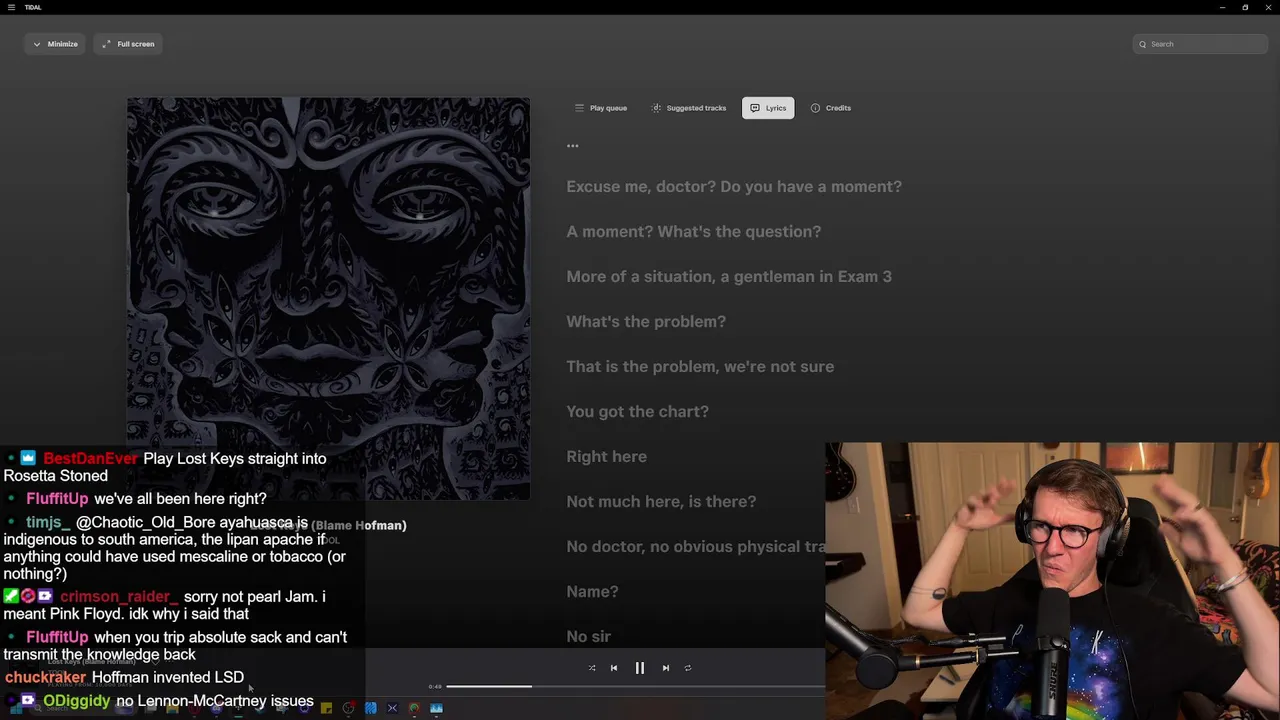Screen dimensions: 1280x720
Task: Jump to lyric 'Not much here, is there?'
Action: 661,502
